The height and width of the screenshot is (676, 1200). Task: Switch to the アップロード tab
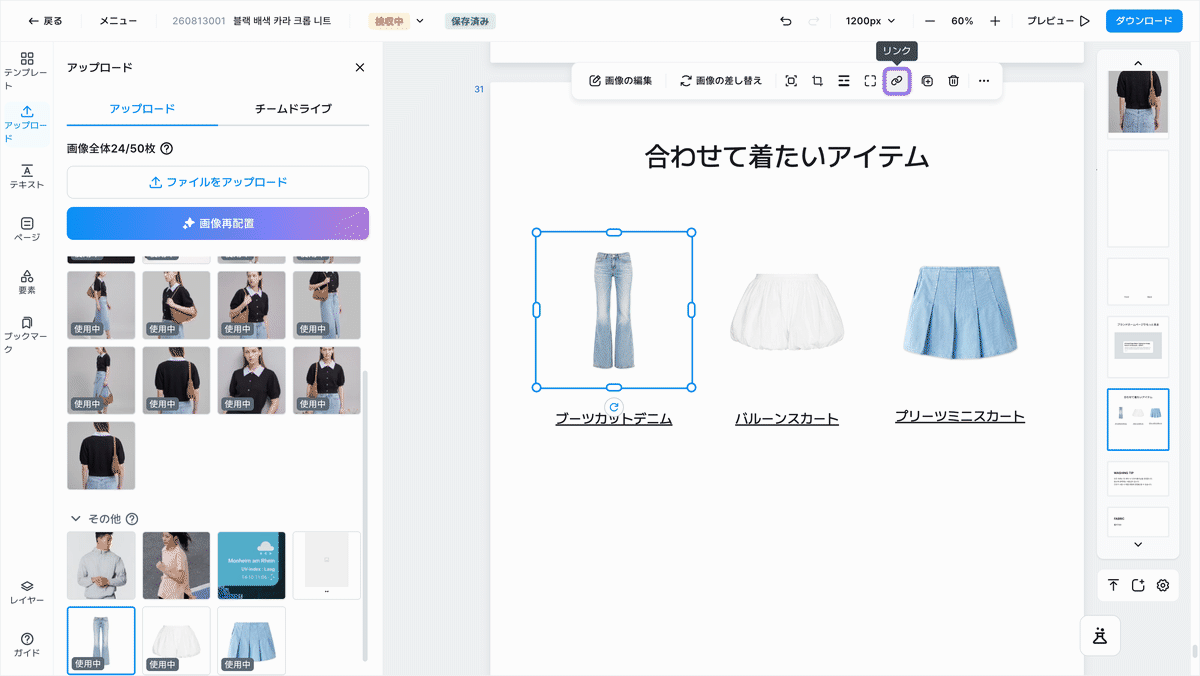tap(142, 109)
